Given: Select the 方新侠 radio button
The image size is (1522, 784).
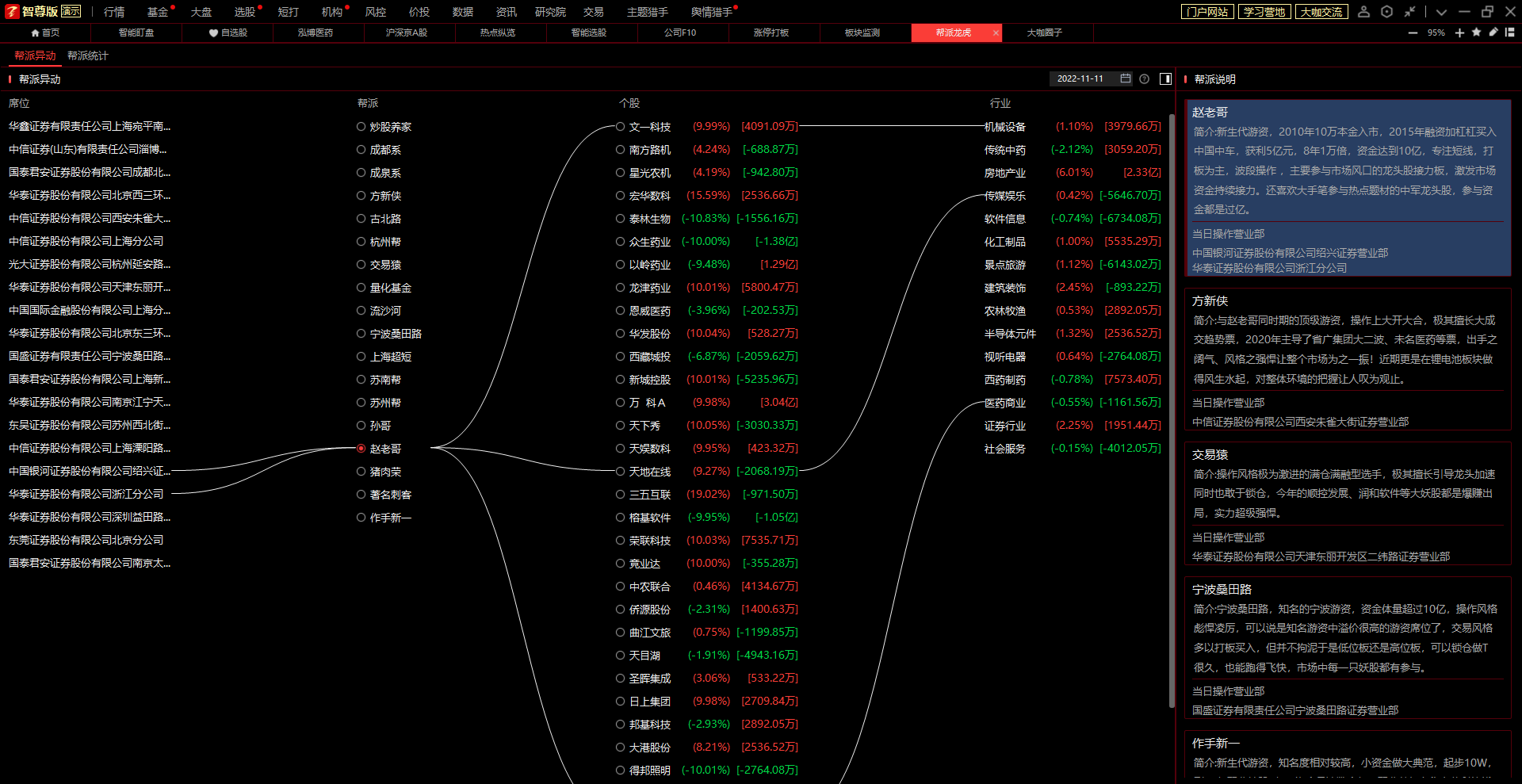Looking at the screenshot, I should [x=361, y=196].
